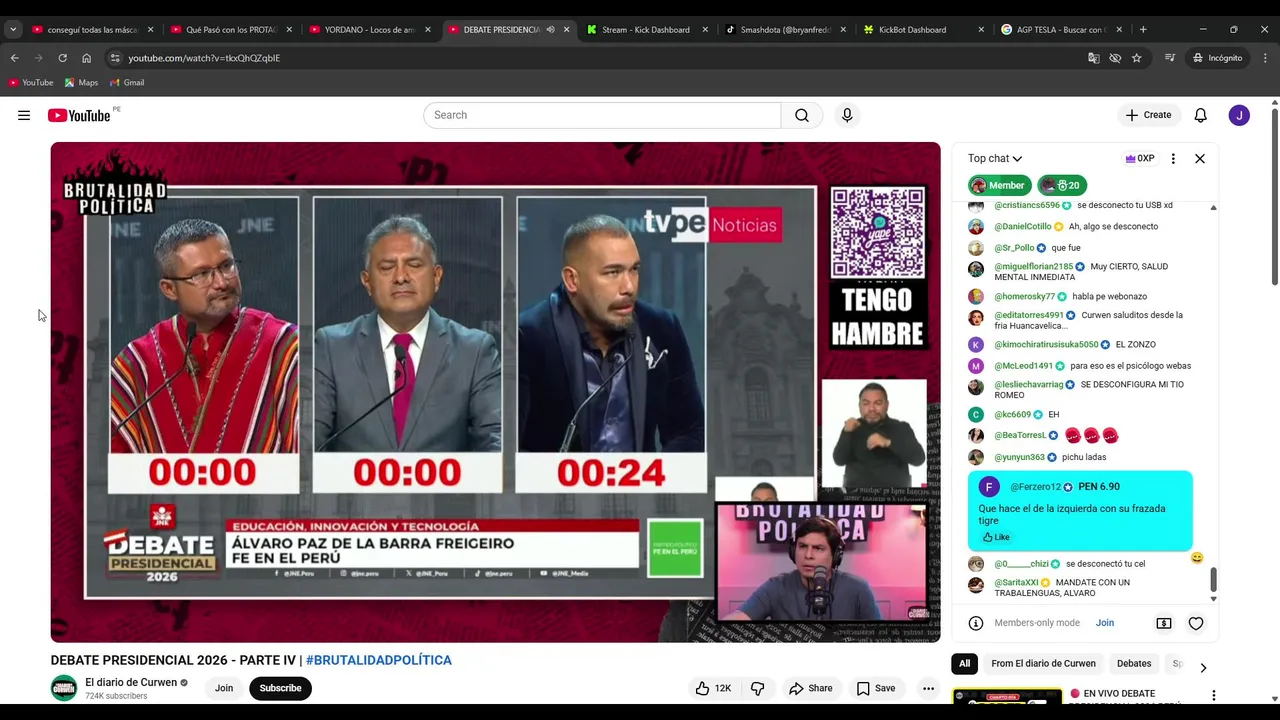
Task: Click the YouTube search input field
Action: coord(602,115)
